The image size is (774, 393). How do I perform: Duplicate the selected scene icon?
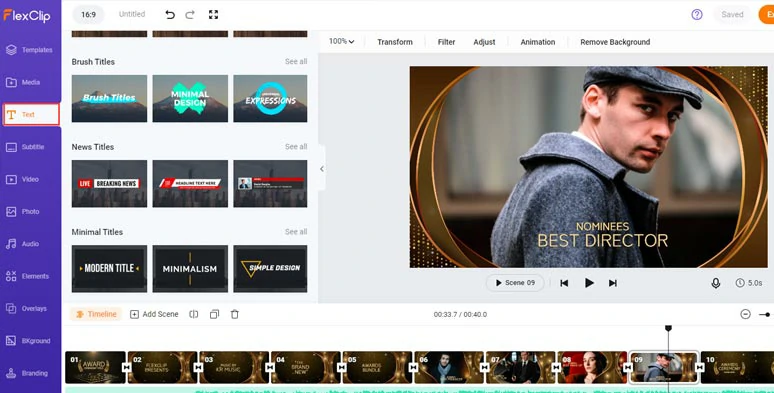[214, 314]
